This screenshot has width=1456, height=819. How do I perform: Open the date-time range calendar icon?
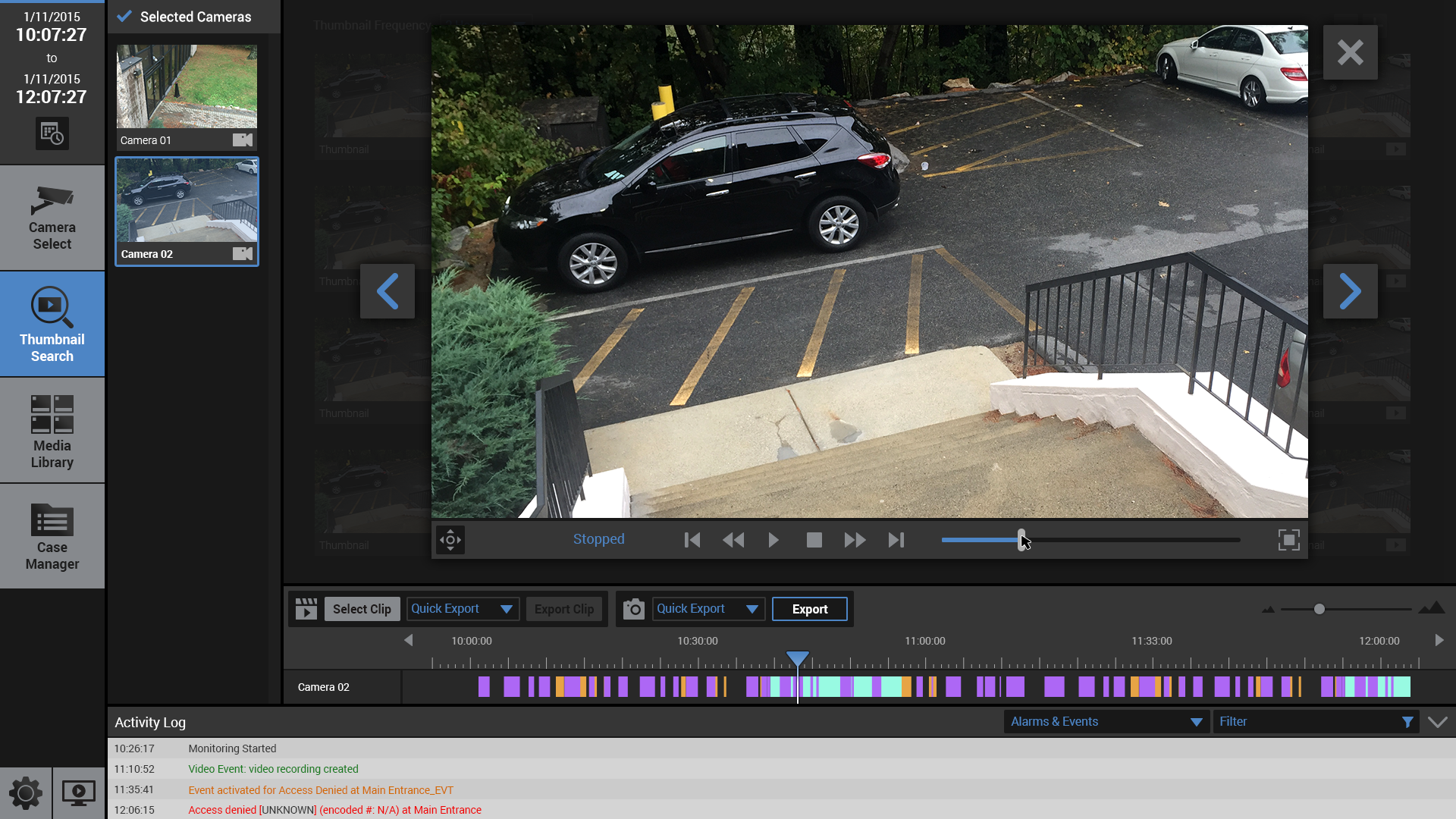[x=52, y=134]
